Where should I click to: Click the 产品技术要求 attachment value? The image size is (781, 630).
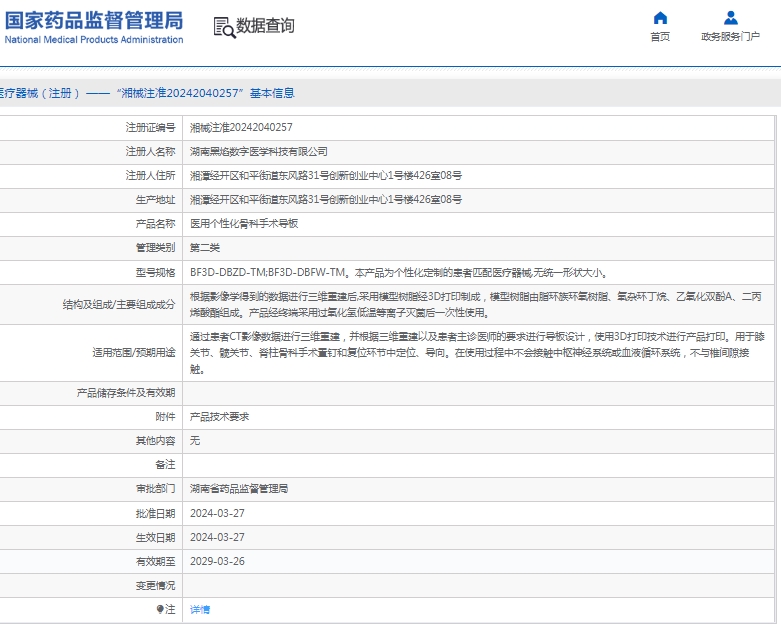pos(219,417)
